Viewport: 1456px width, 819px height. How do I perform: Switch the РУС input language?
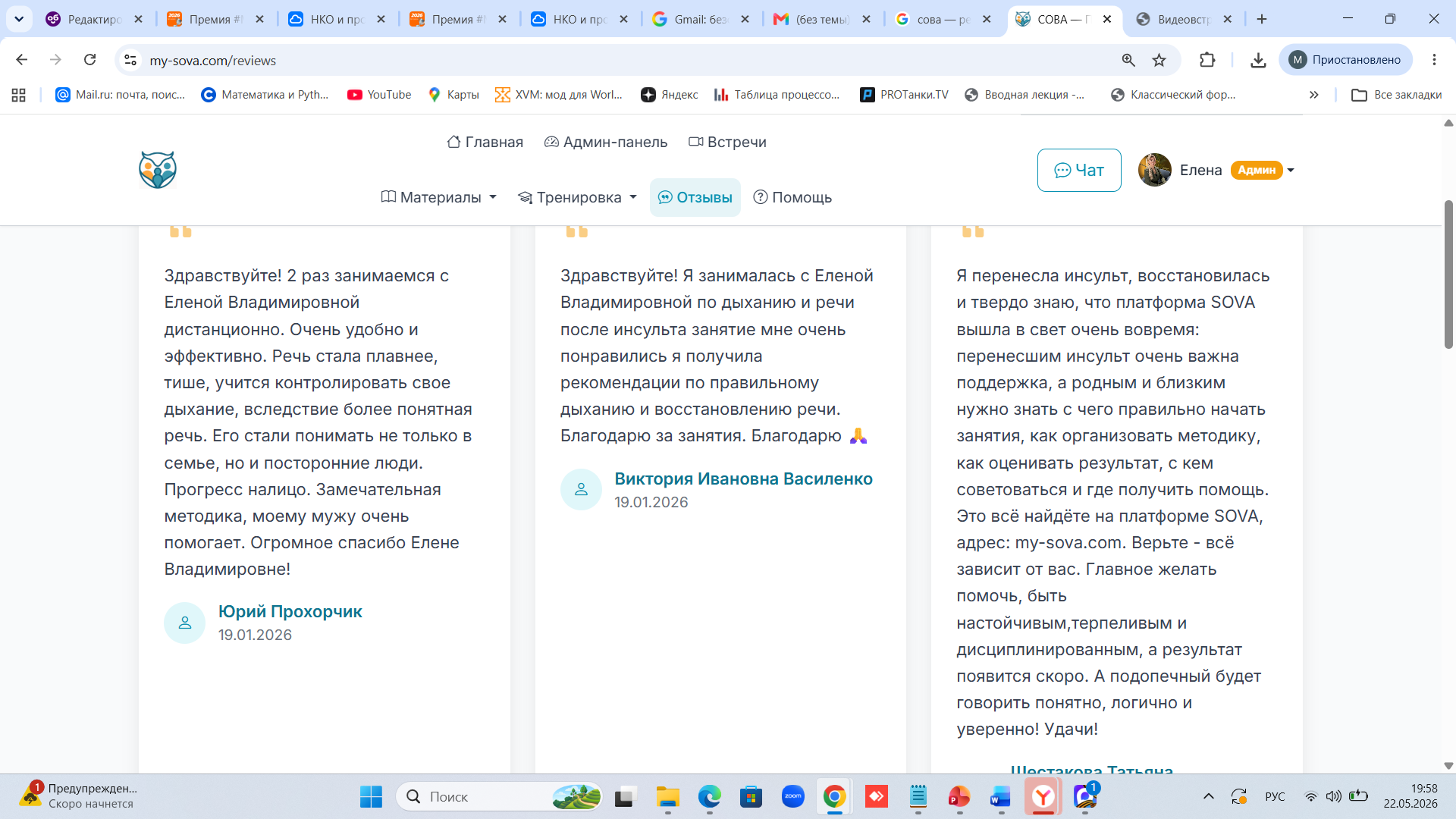point(1276,796)
